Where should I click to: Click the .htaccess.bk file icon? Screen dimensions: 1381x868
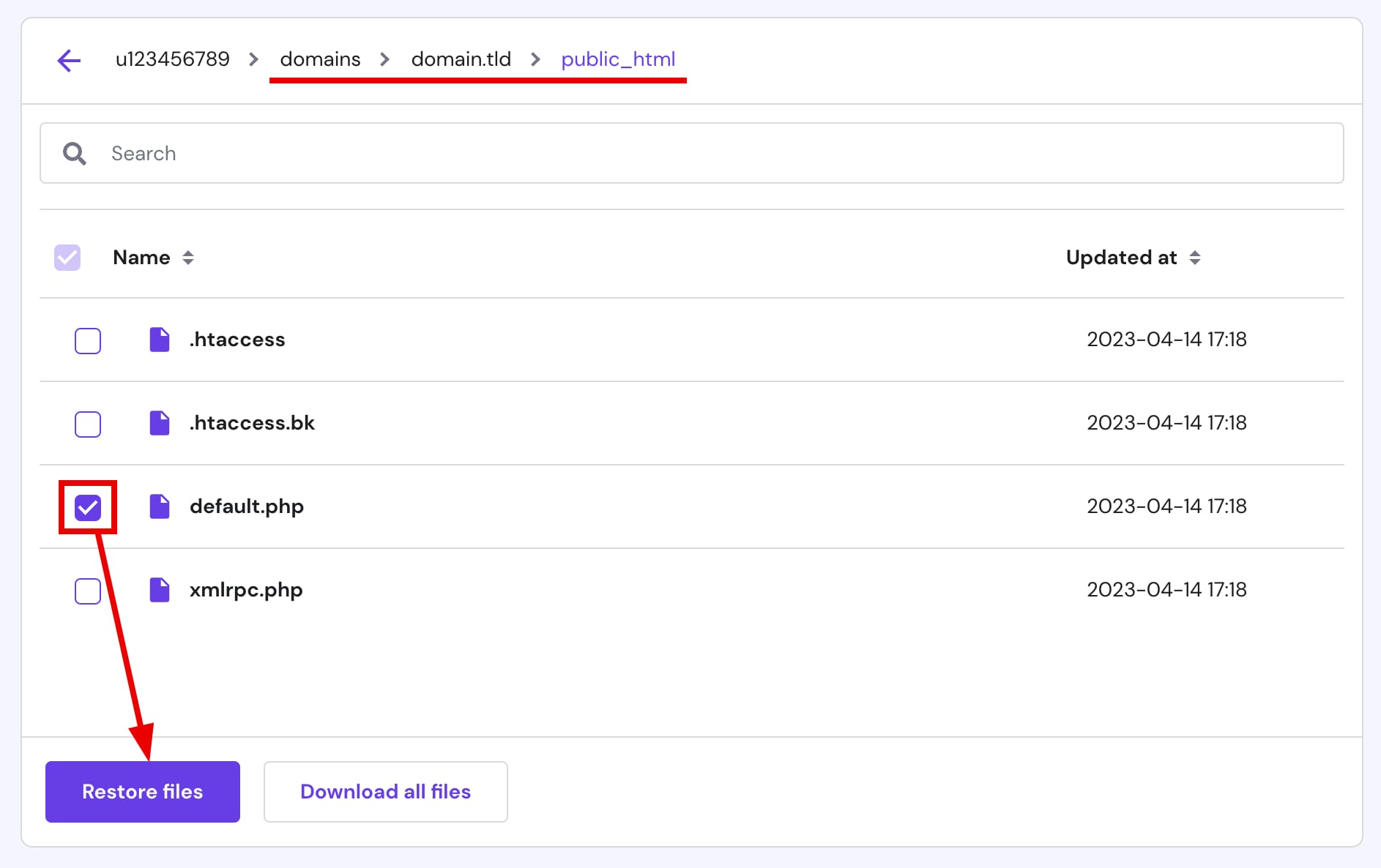pos(160,423)
